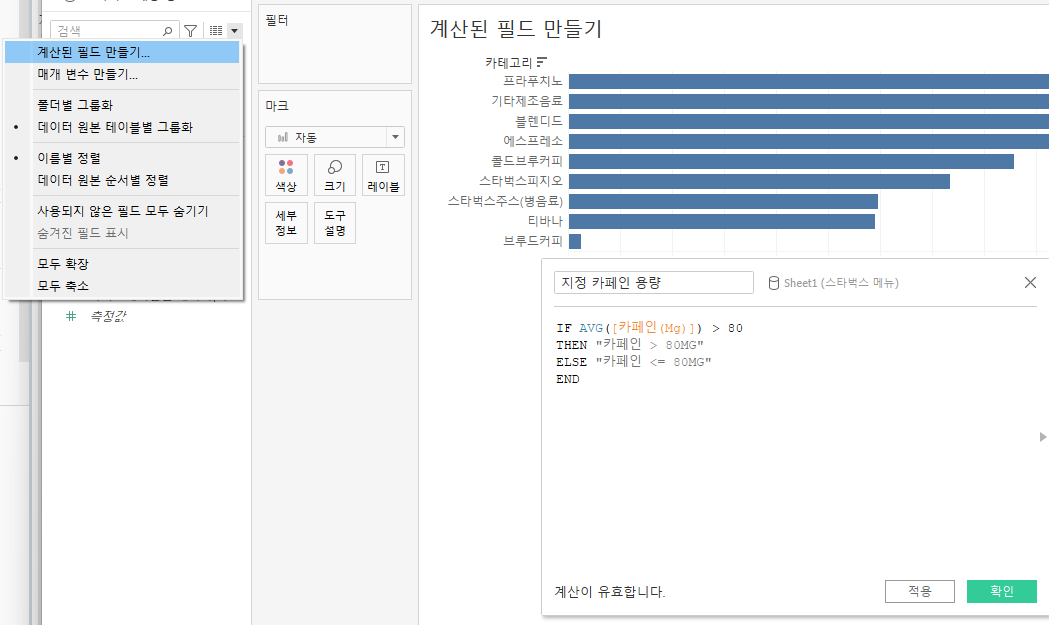
Task: Select 모두 축소 menu item
Action: 122,286
